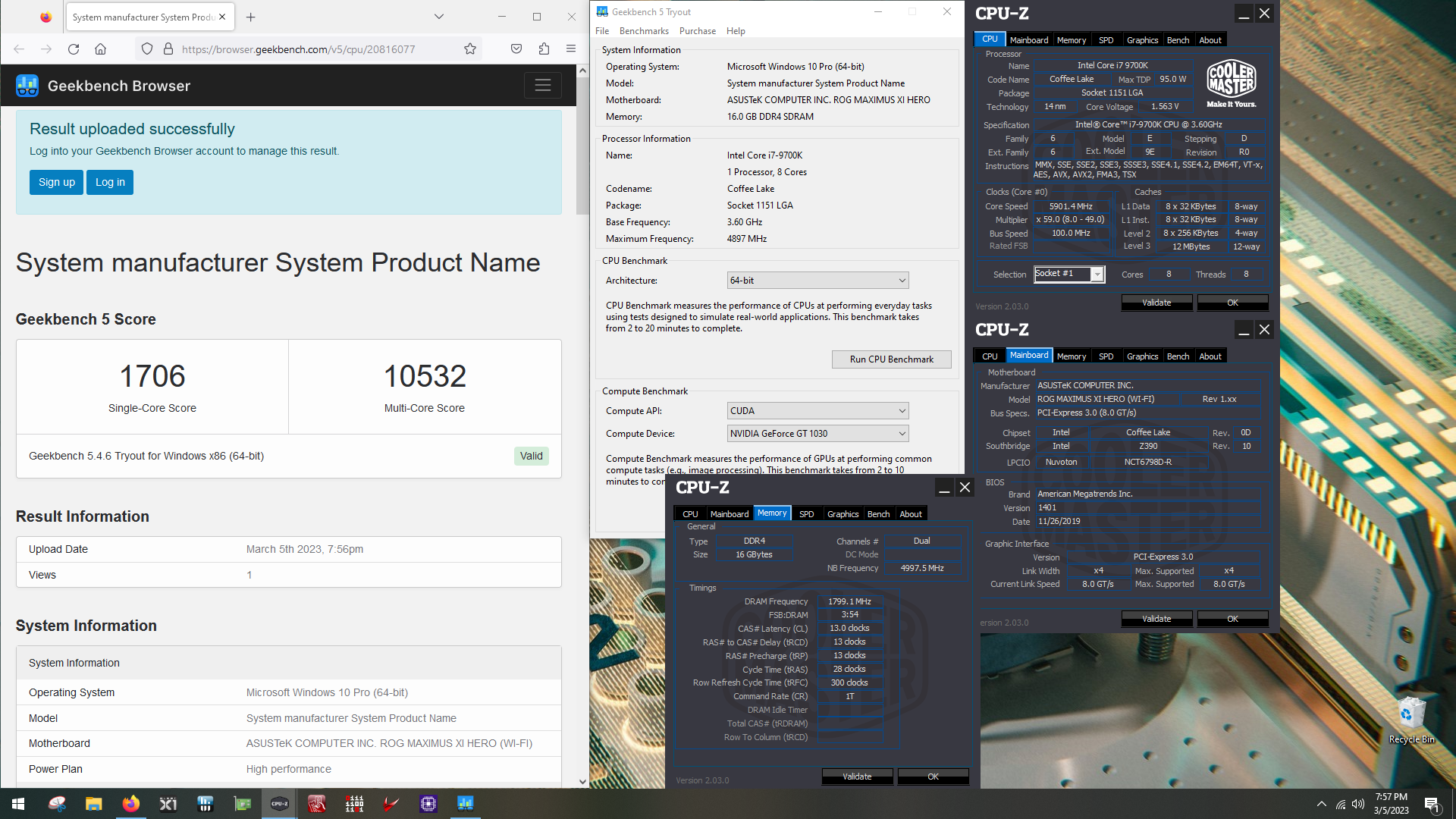Click Geekbench icon in taskbar
Image resolution: width=1456 pixels, height=819 pixels.
(466, 804)
